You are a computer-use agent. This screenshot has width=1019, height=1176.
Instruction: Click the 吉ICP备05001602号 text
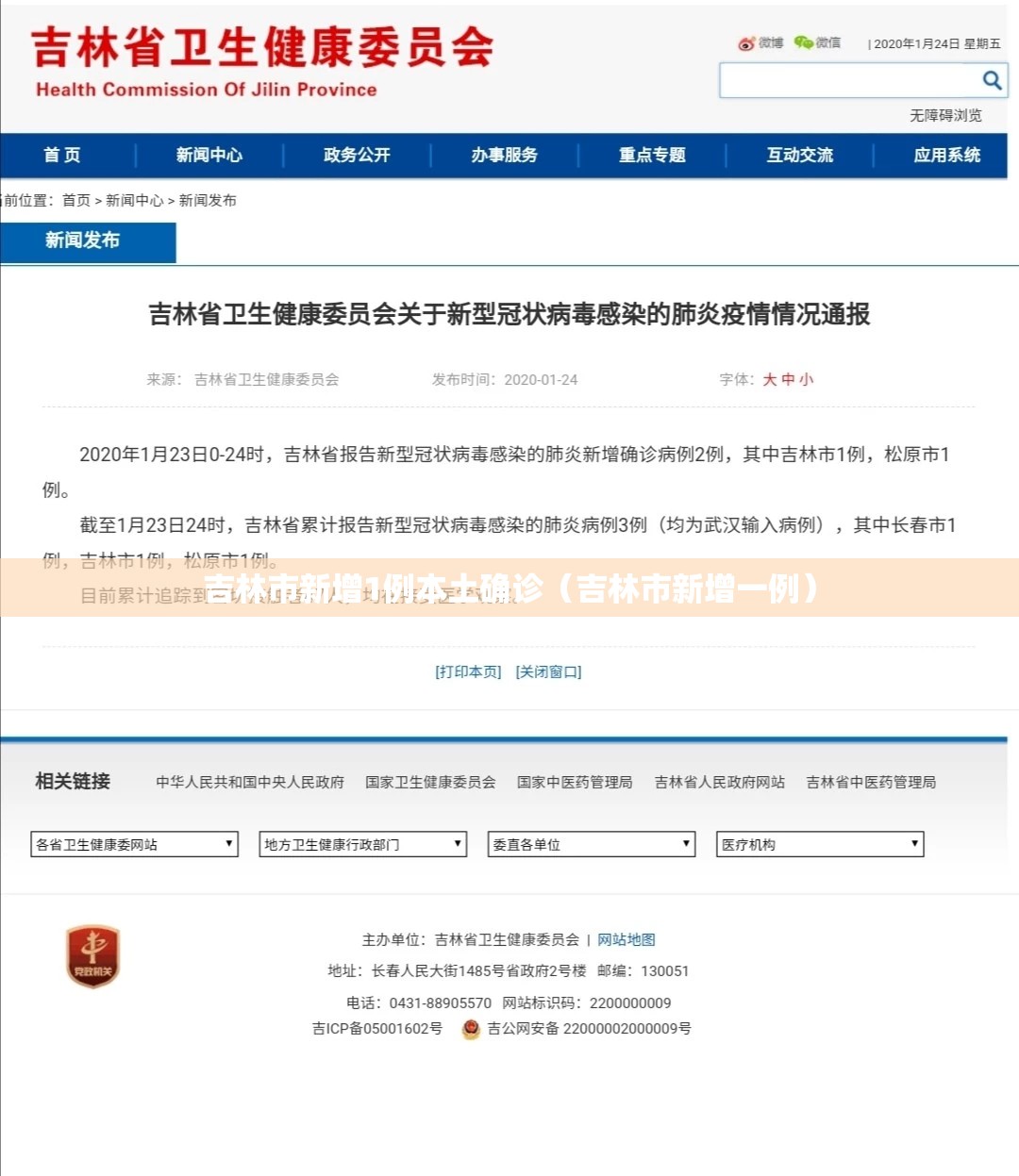tap(377, 1029)
